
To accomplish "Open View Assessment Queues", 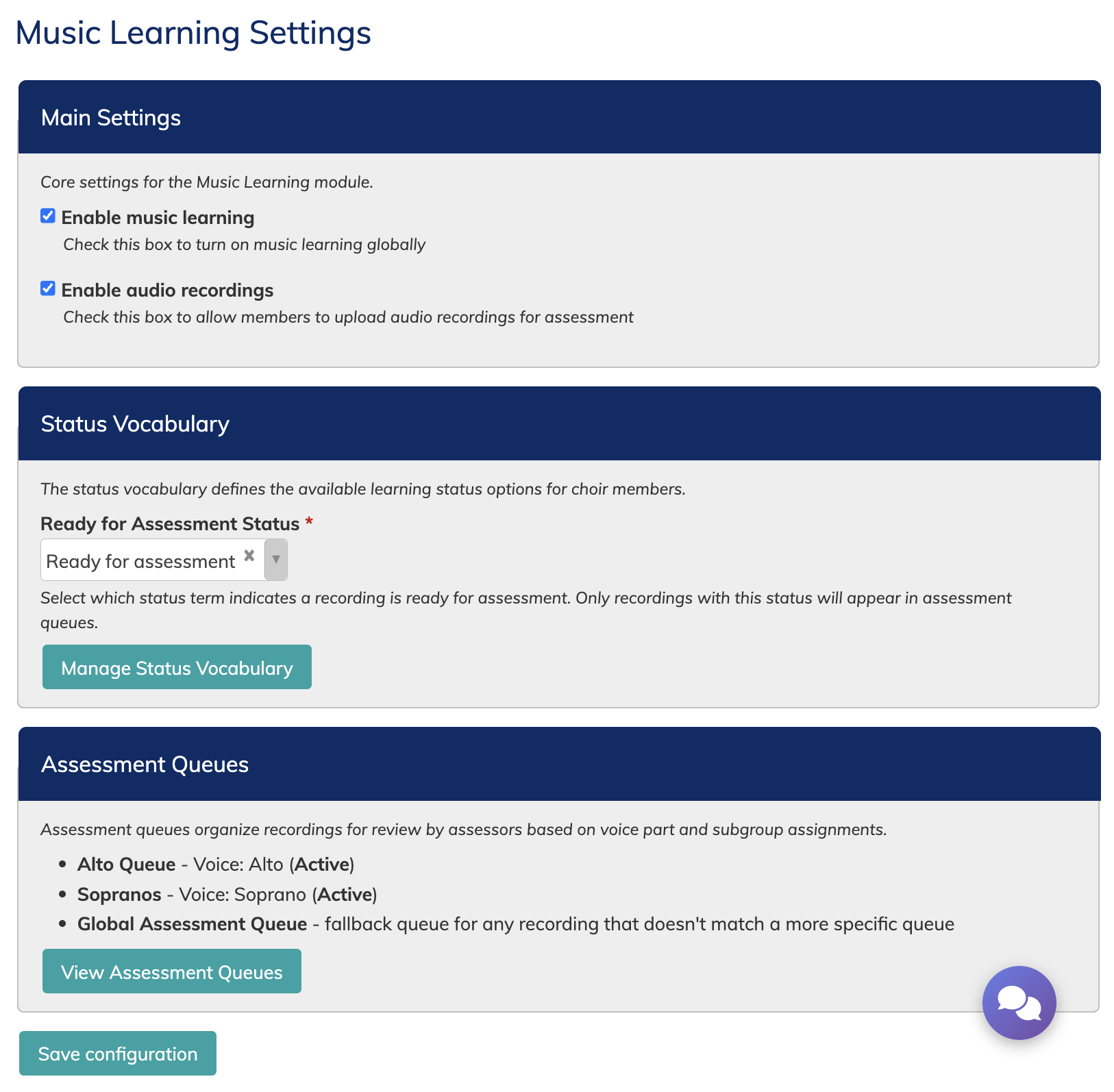I will [x=171, y=971].
